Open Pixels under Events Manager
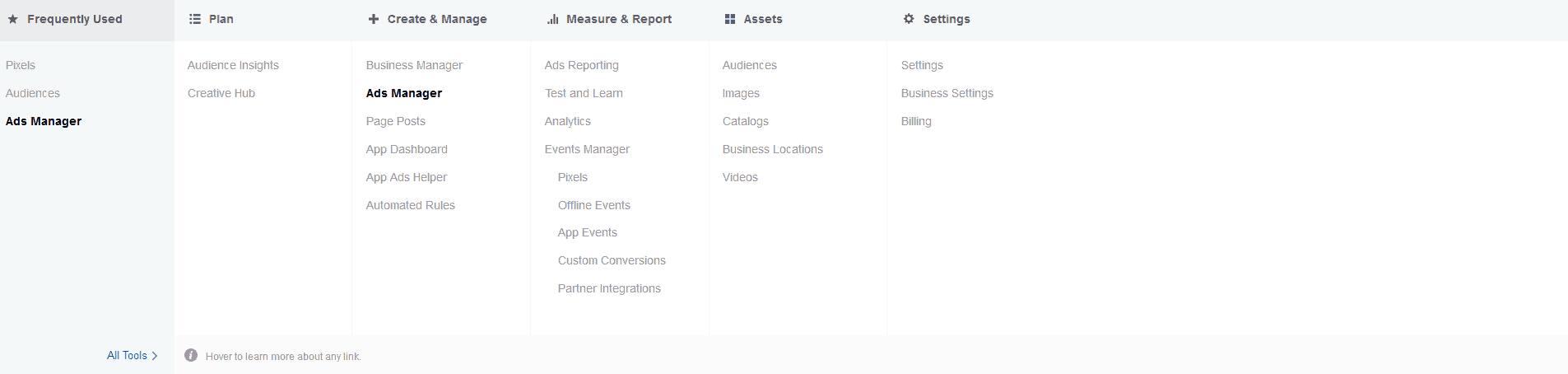Image resolution: width=1568 pixels, height=374 pixels. click(573, 177)
